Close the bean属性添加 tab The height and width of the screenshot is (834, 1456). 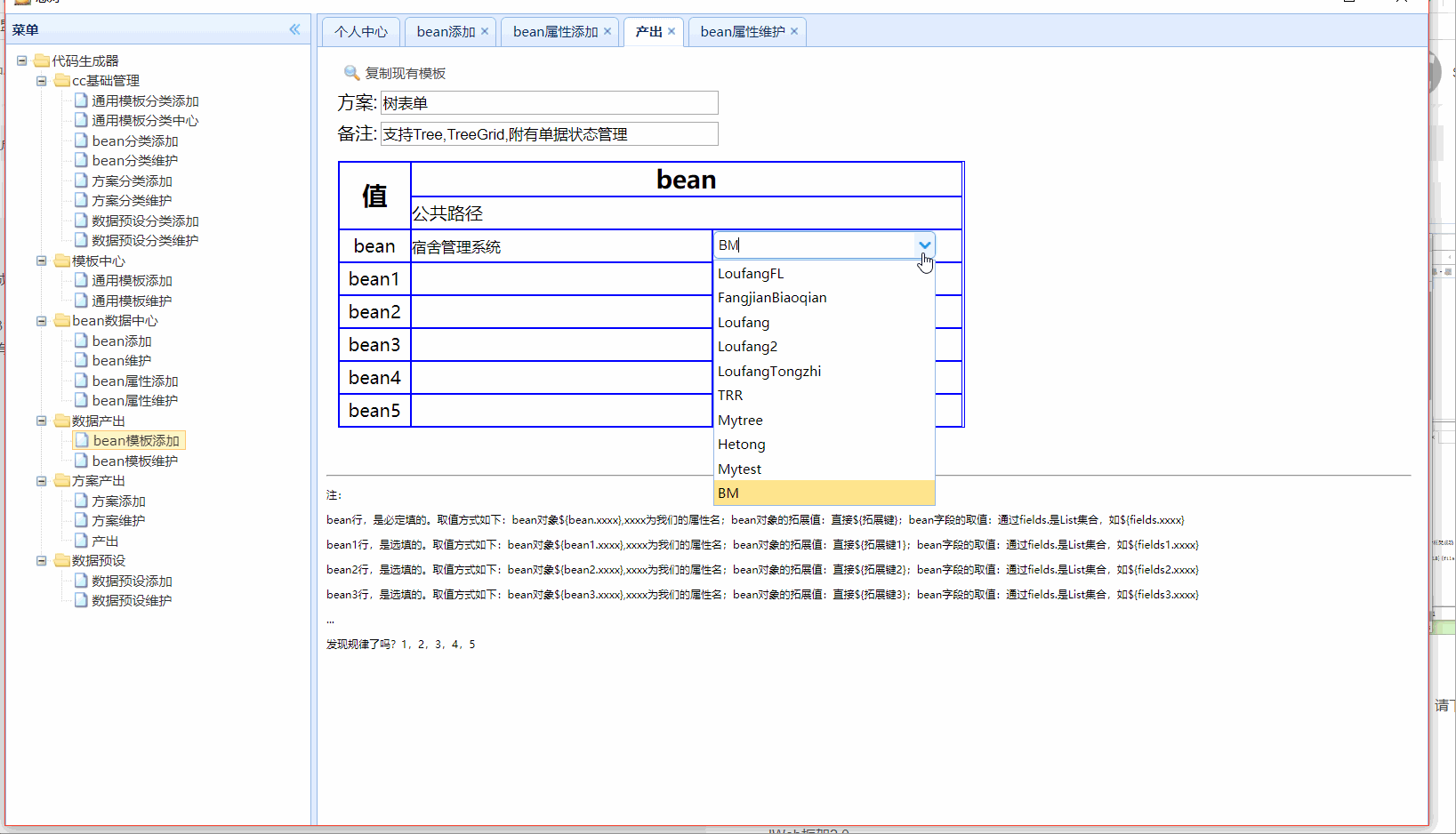(x=607, y=31)
